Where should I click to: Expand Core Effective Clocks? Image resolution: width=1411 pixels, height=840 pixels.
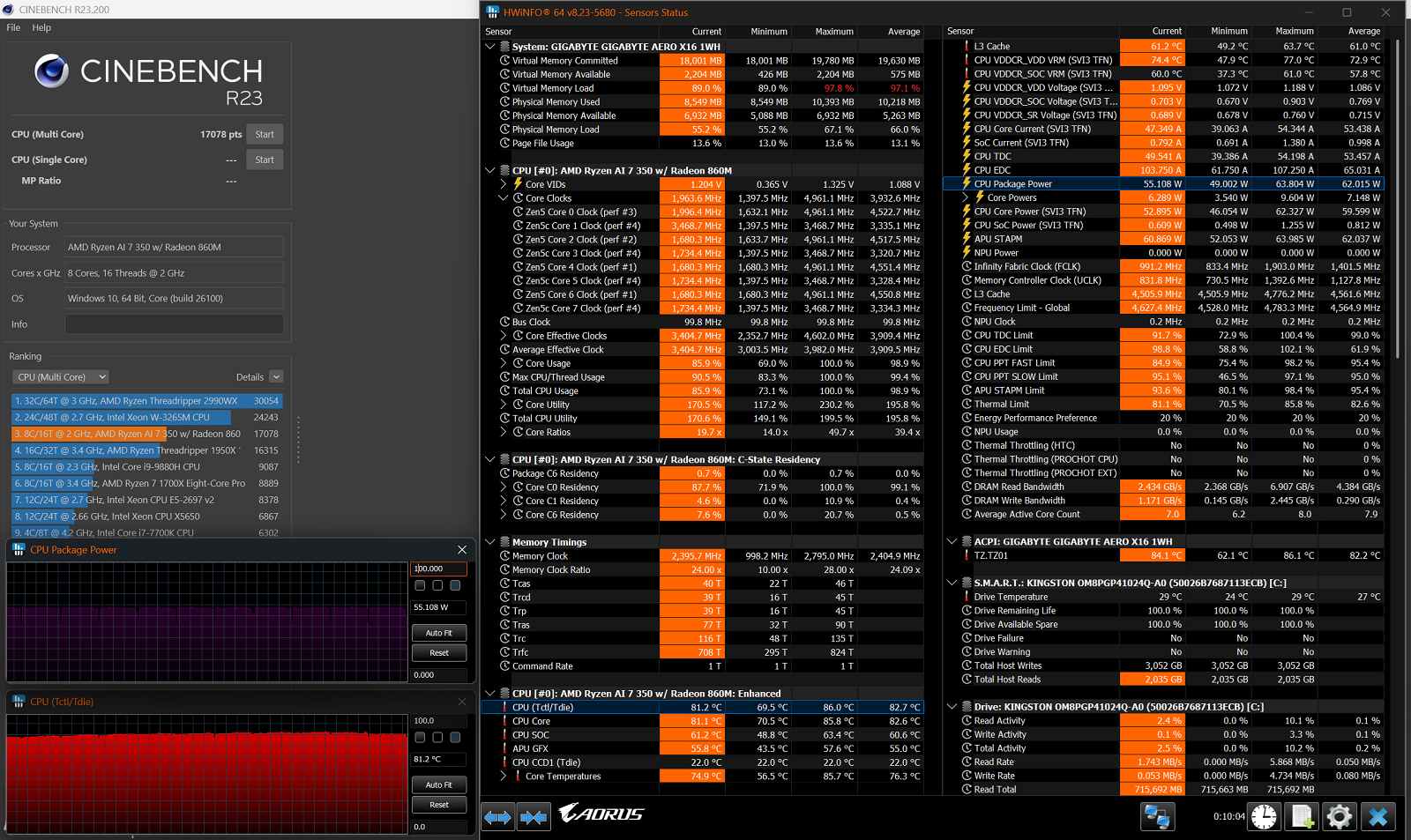point(504,336)
